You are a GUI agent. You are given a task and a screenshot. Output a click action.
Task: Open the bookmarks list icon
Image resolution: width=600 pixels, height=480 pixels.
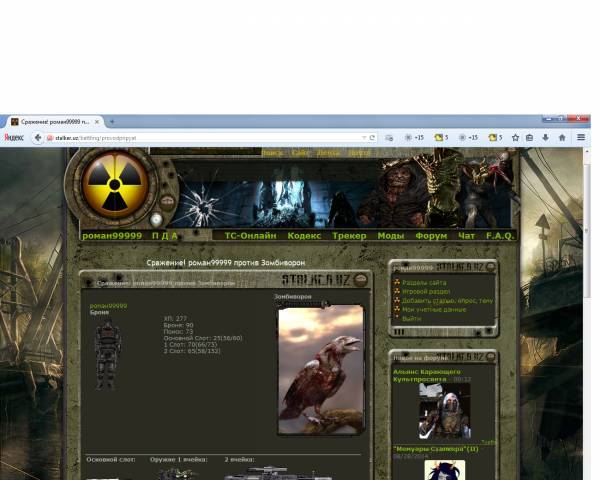click(529, 137)
